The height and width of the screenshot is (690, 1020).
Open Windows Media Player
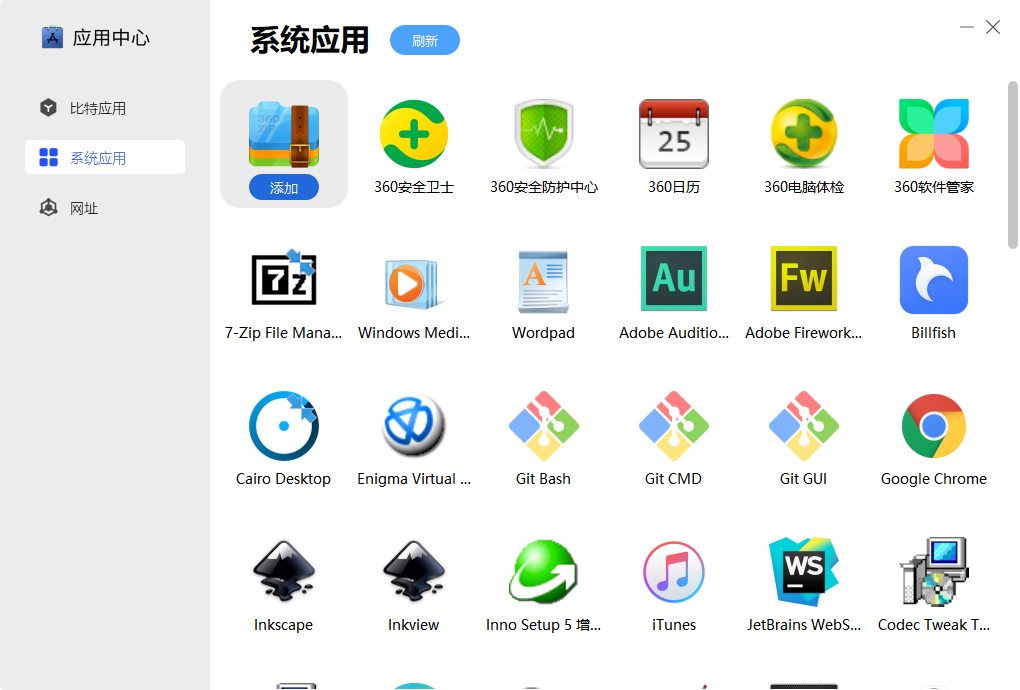point(413,279)
